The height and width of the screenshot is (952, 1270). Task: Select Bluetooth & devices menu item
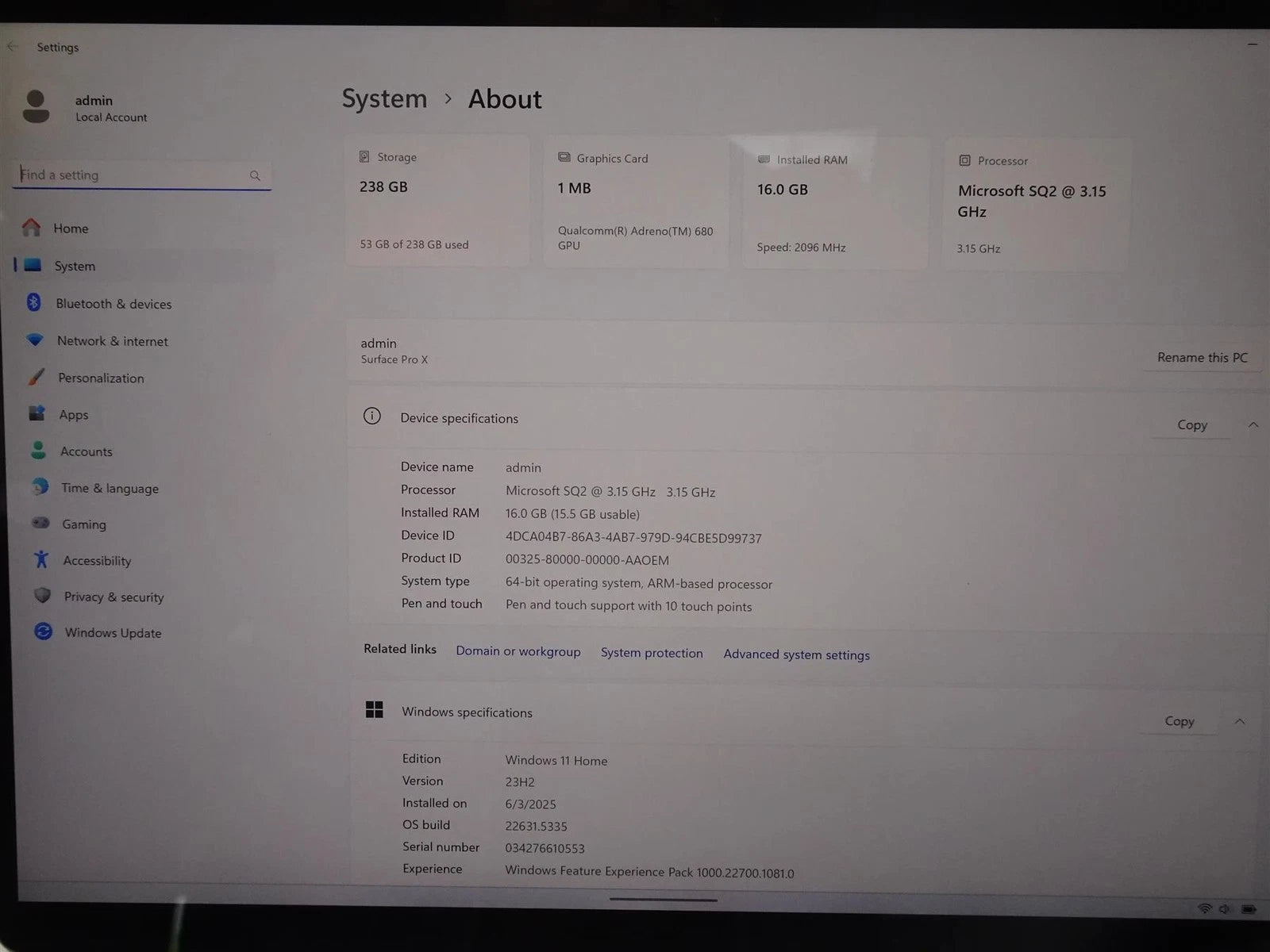144,303
